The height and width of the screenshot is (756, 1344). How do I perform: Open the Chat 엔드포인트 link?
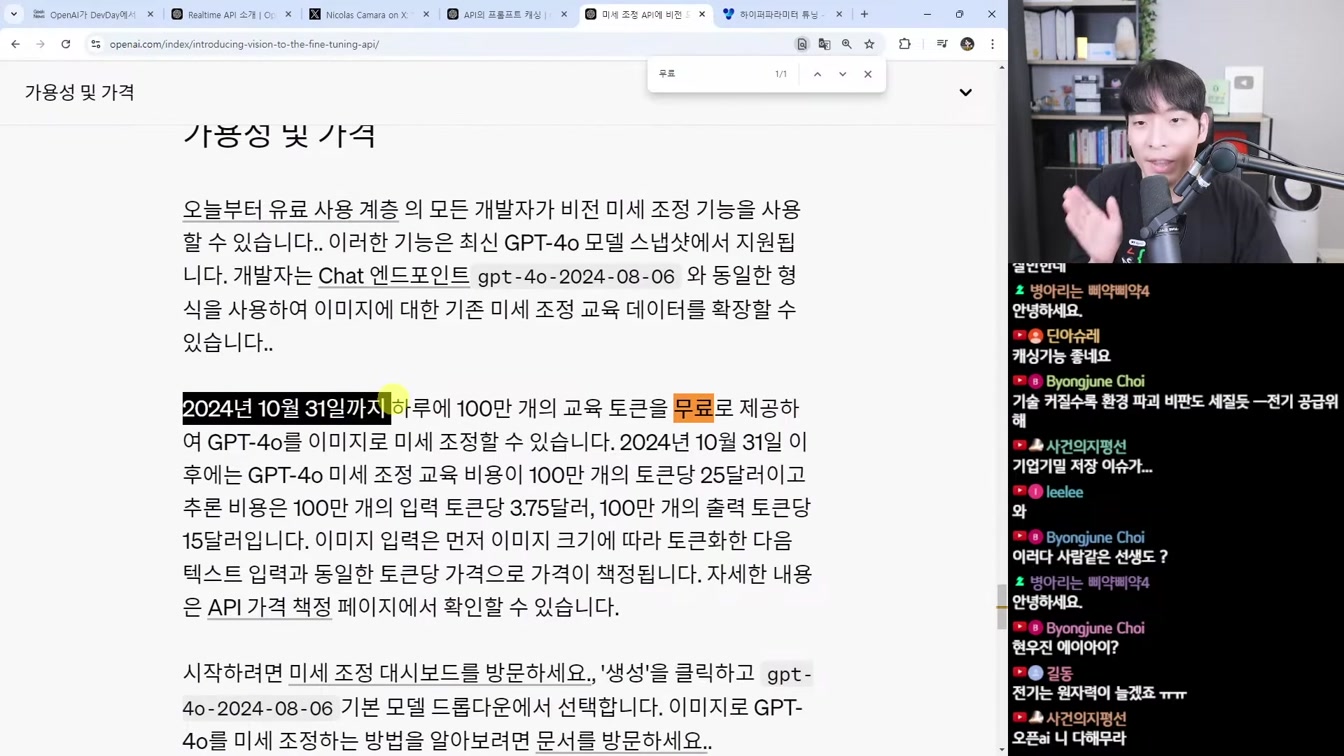pos(393,276)
